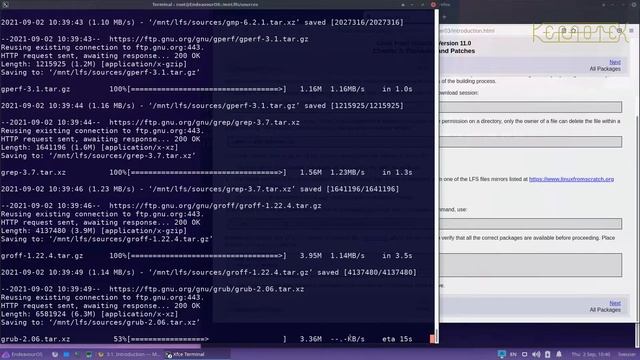This screenshot has width=640, height=360.
Task: Click the grep-3.7.tar.xz URL line in terminal
Action: click(150, 122)
